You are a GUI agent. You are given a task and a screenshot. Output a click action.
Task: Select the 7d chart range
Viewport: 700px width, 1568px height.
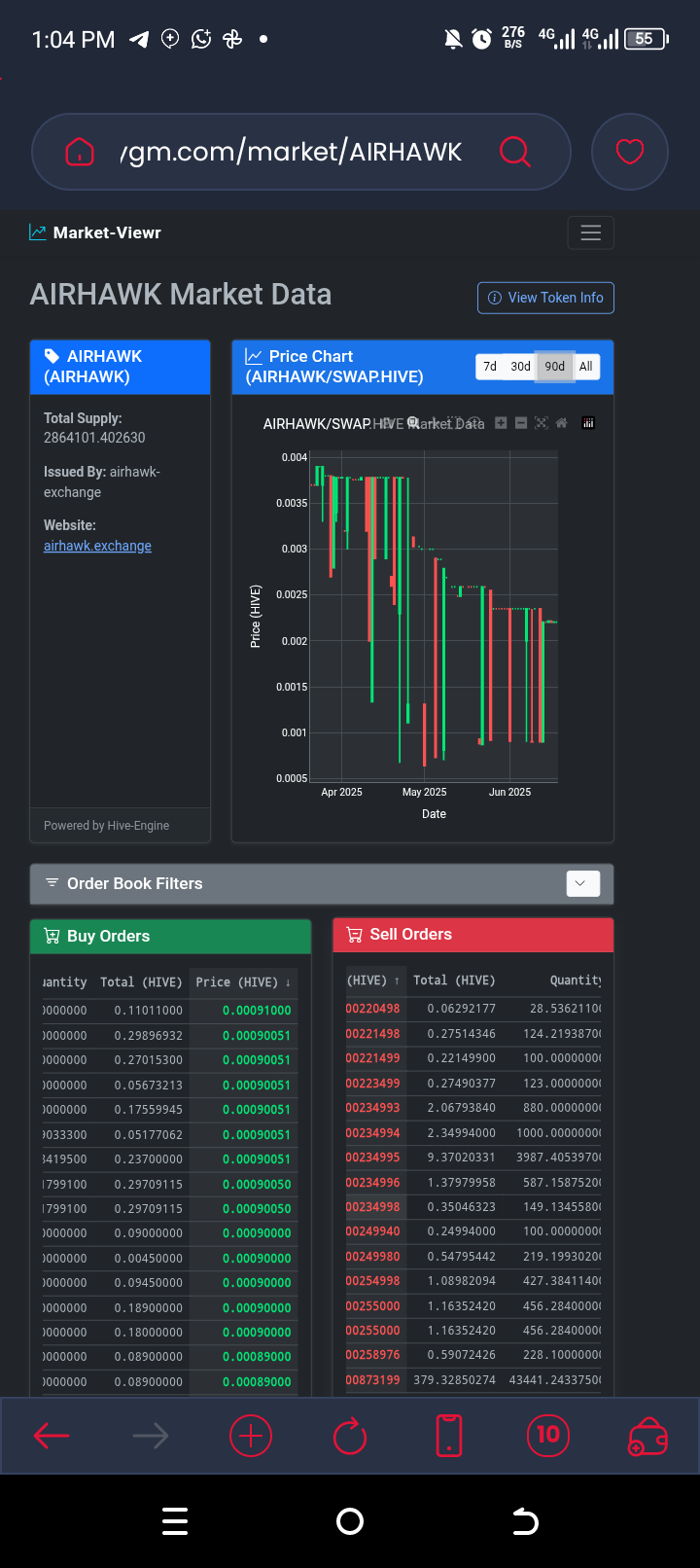tap(490, 367)
